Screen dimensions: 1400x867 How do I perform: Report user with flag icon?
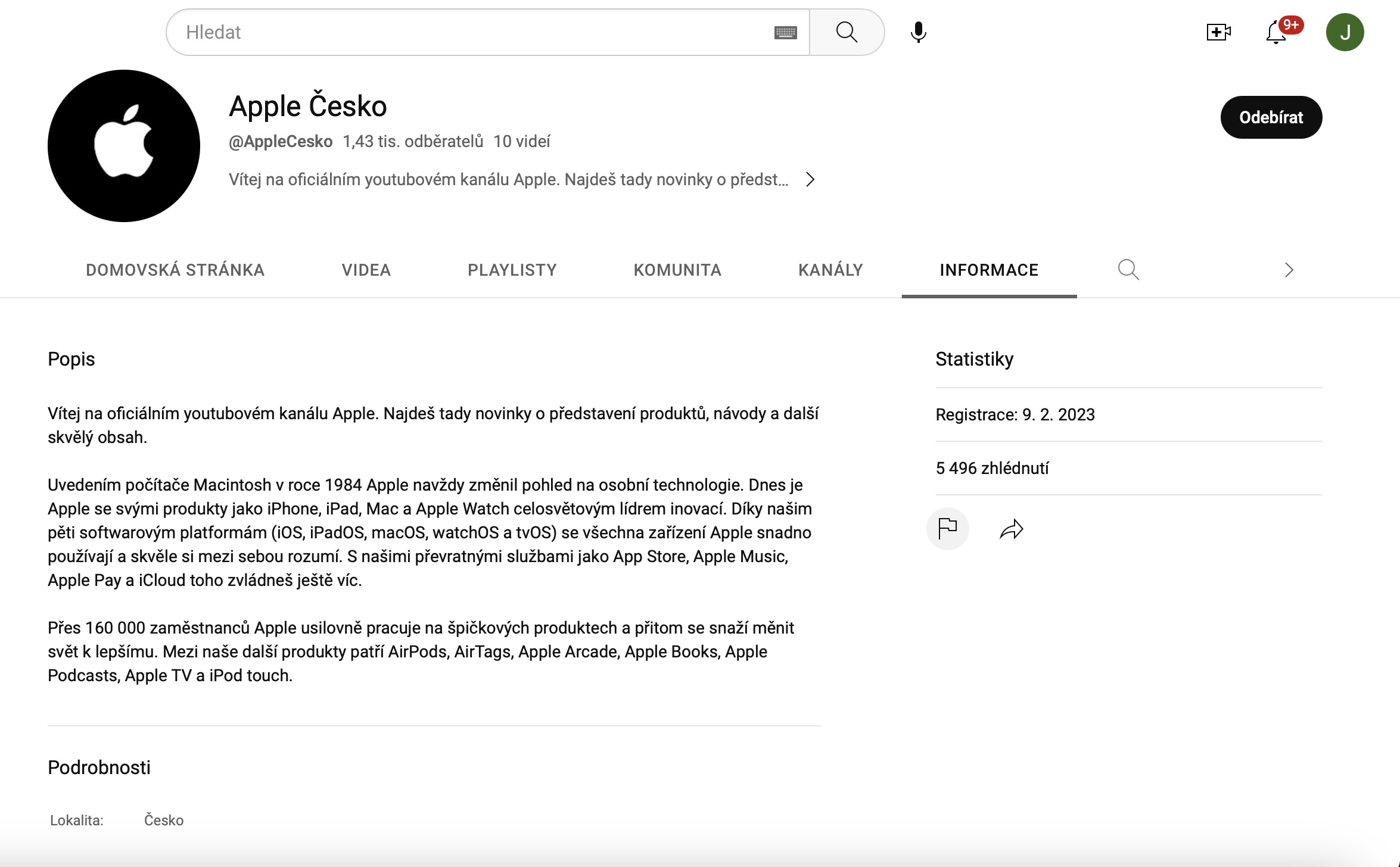coord(947,528)
